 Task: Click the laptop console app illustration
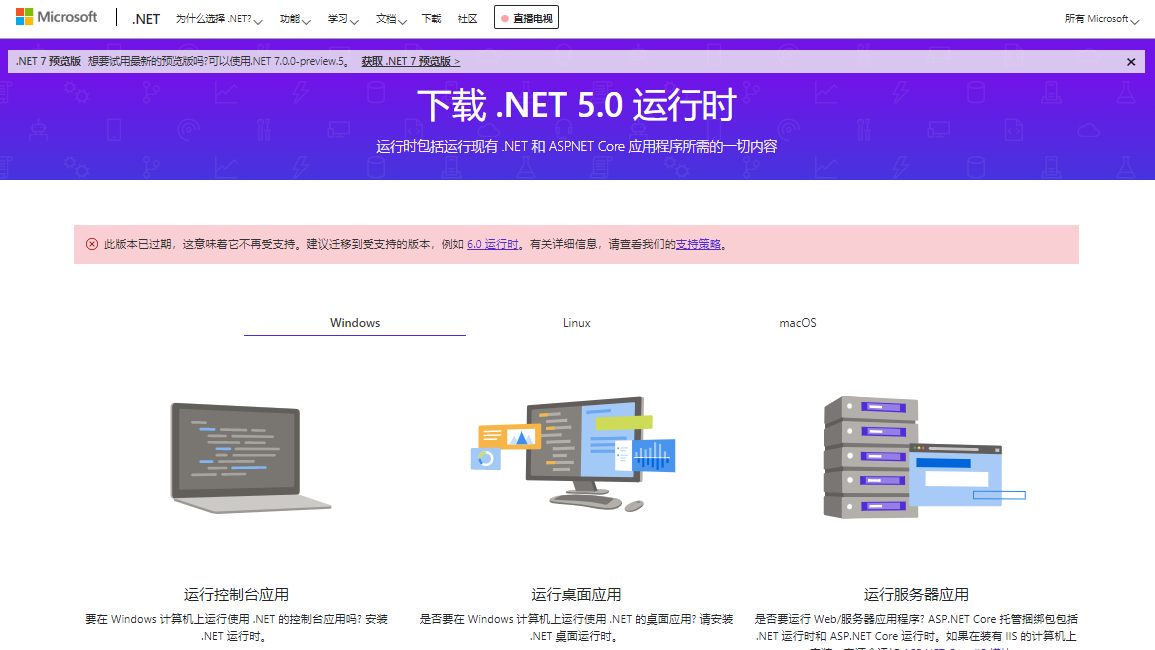[250, 458]
